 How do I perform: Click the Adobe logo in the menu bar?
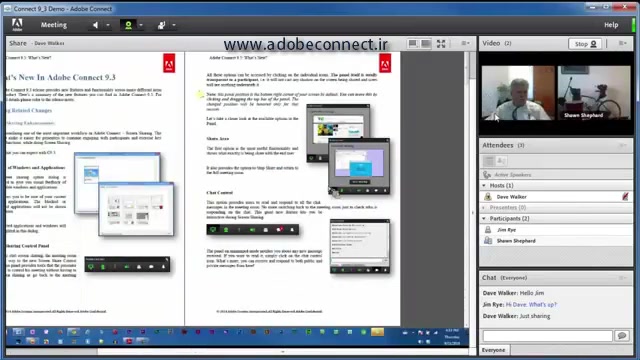click(x=17, y=24)
